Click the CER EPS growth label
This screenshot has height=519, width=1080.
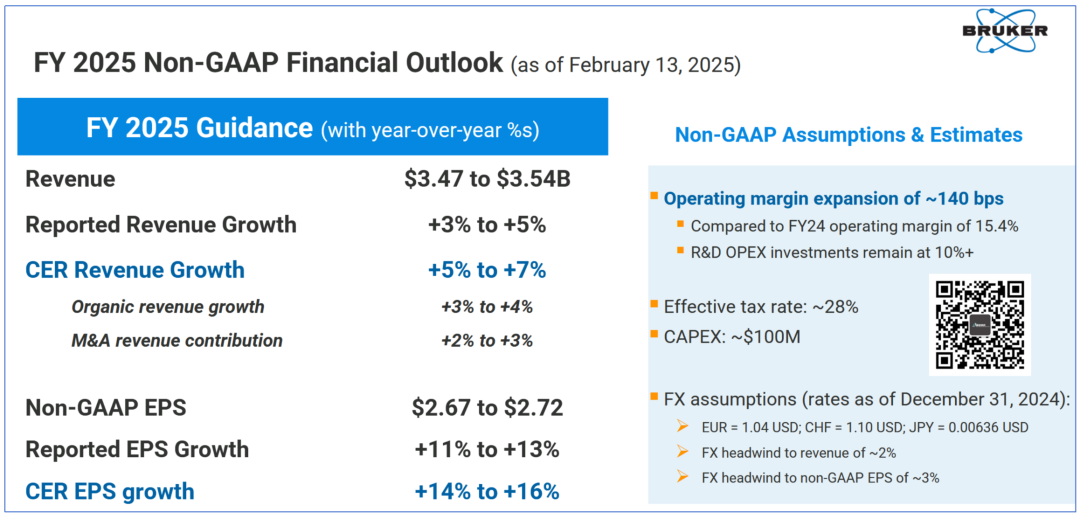tap(110, 491)
